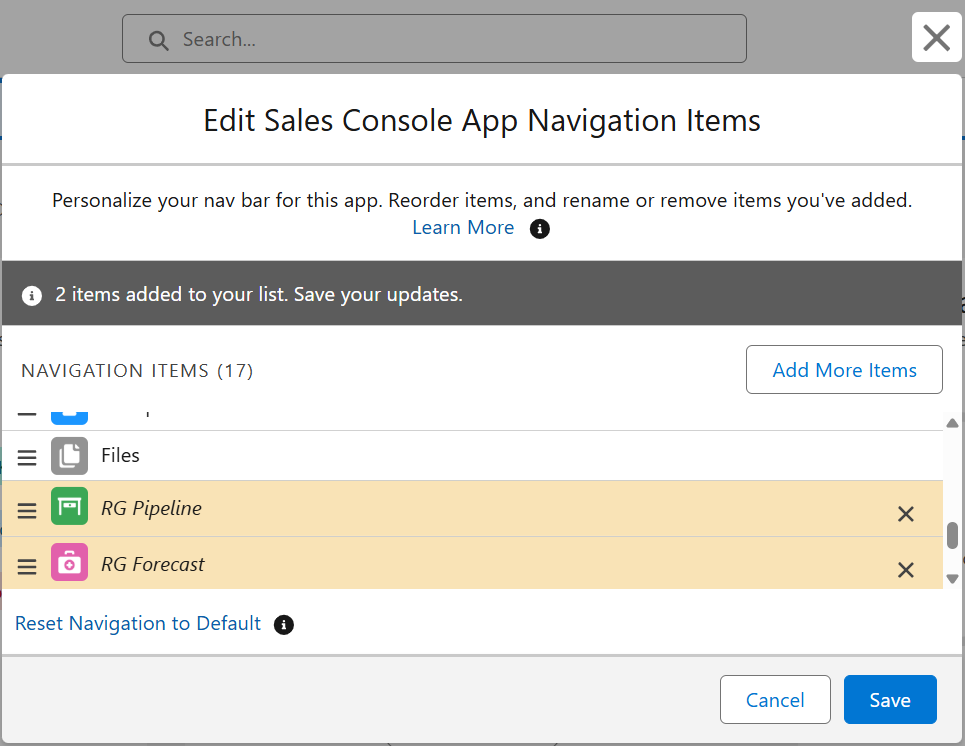Click Reset Navigation to Default

pyautogui.click(x=138, y=624)
